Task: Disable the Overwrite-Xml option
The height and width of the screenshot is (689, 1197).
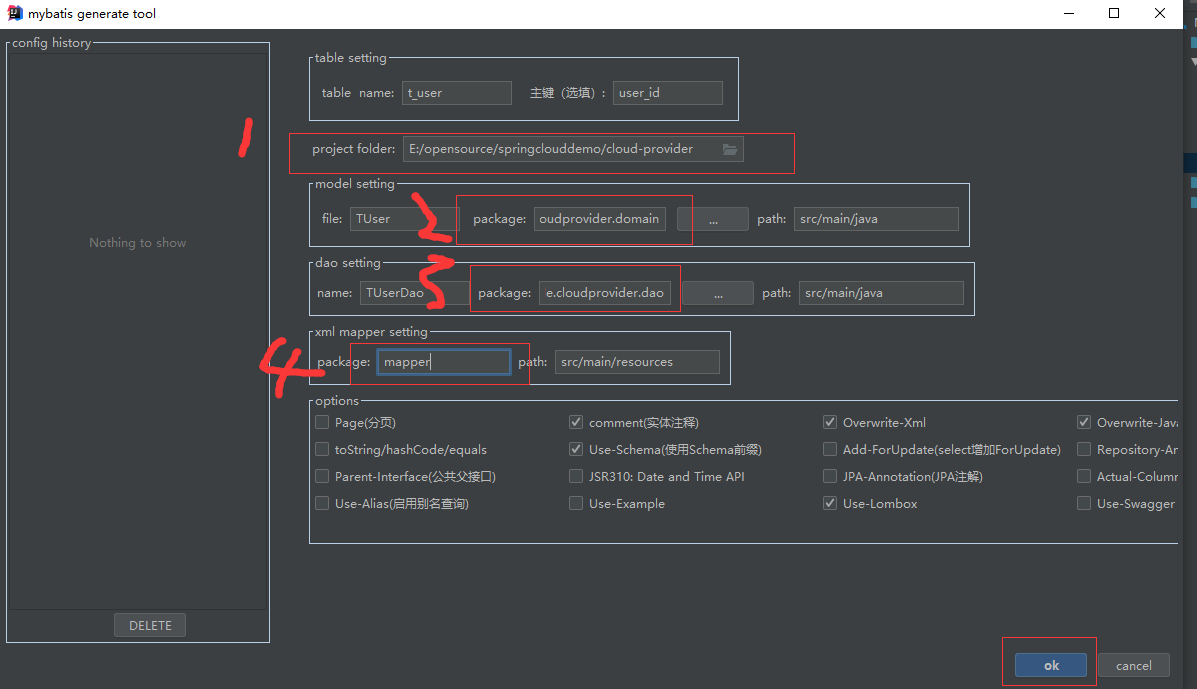Action: [830, 422]
